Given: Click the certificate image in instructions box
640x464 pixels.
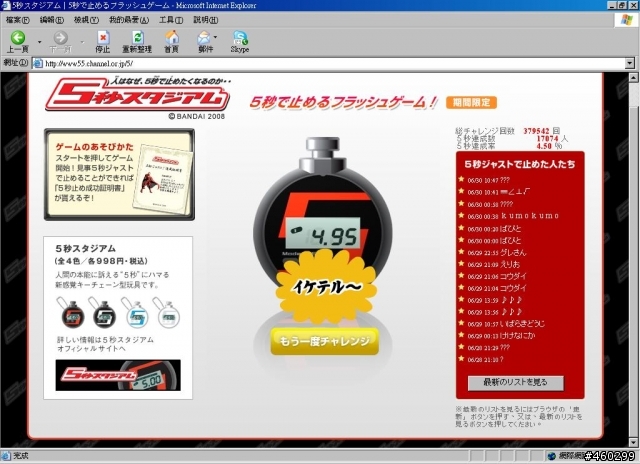Looking at the screenshot, I should [x=163, y=179].
